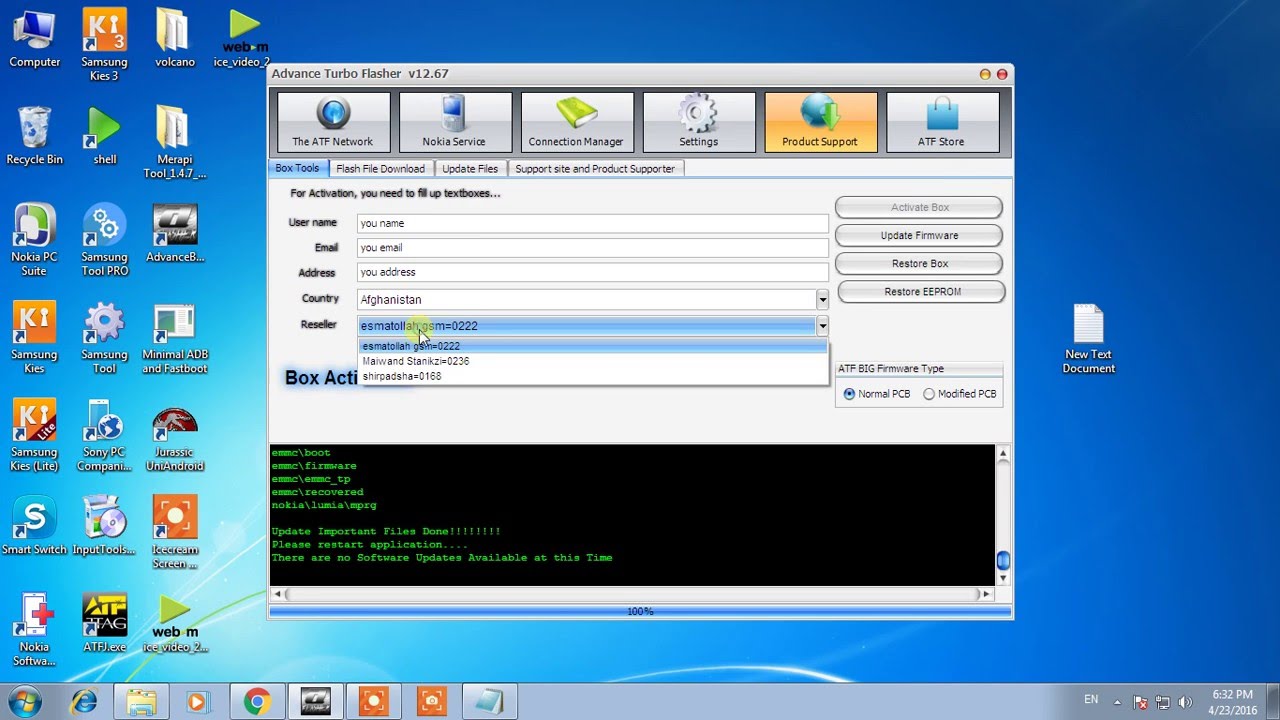The height and width of the screenshot is (720, 1280).
Task: Click the Activate Box button
Action: coord(919,207)
